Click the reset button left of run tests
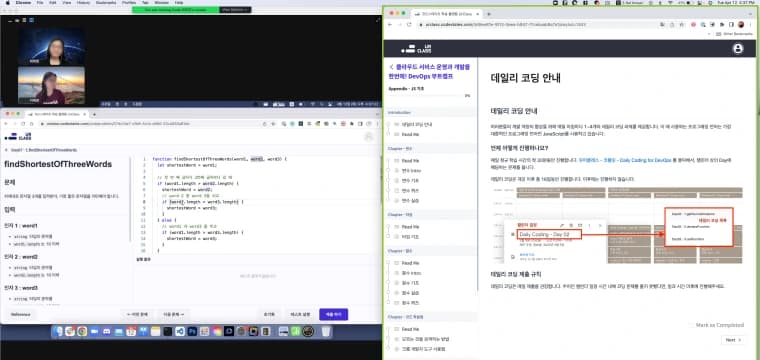The image size is (760, 360). point(270,314)
